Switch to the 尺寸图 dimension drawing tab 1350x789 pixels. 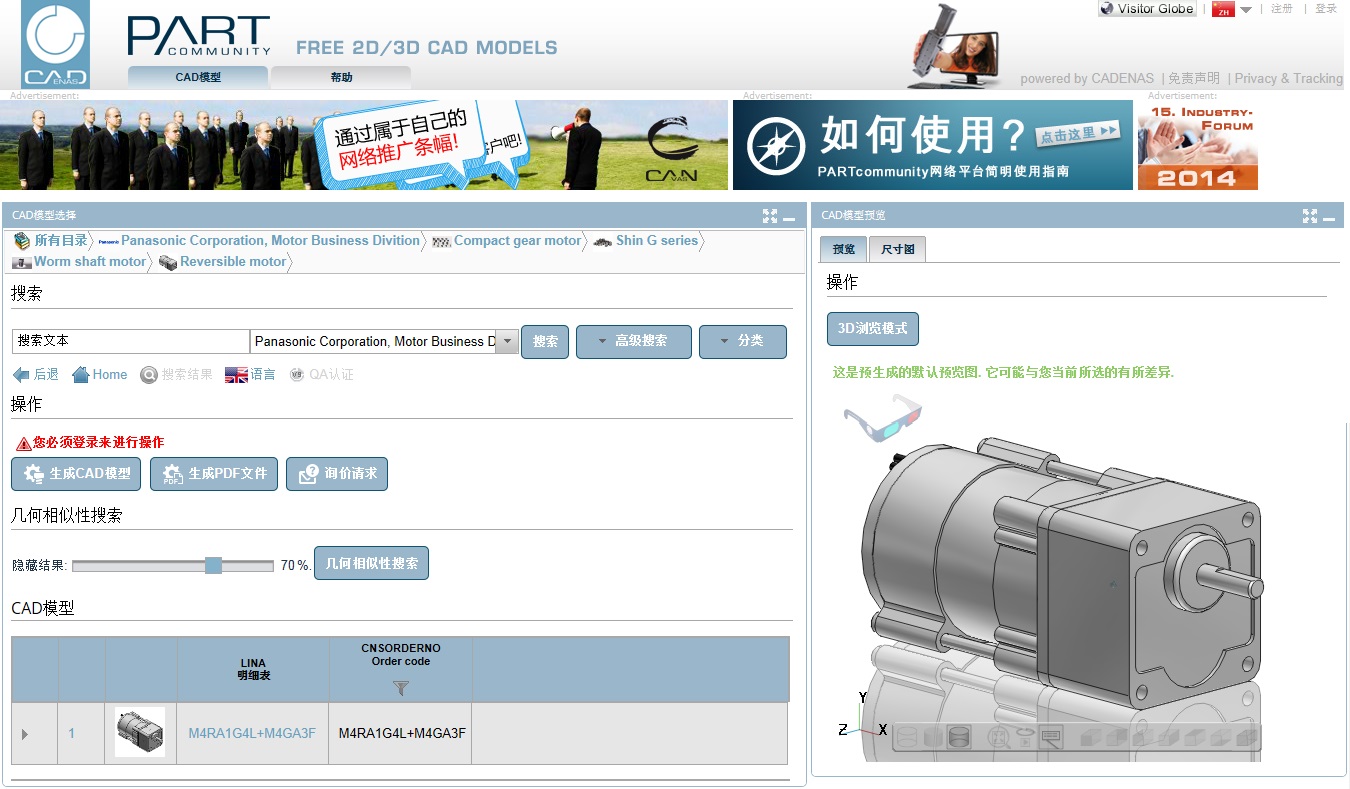pos(898,249)
